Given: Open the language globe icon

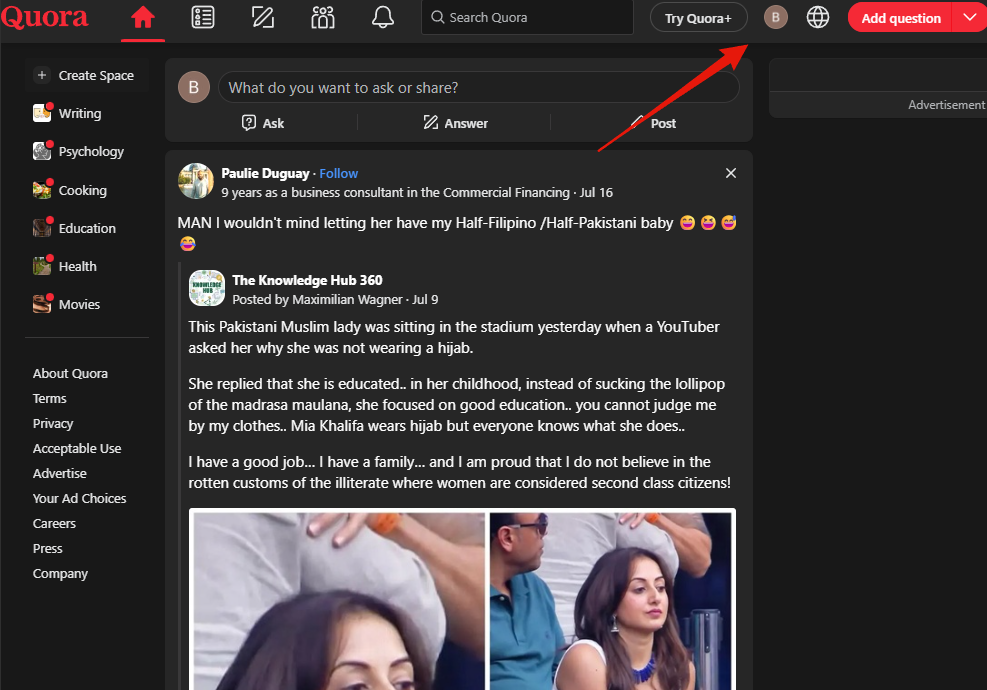Looking at the screenshot, I should pos(818,18).
